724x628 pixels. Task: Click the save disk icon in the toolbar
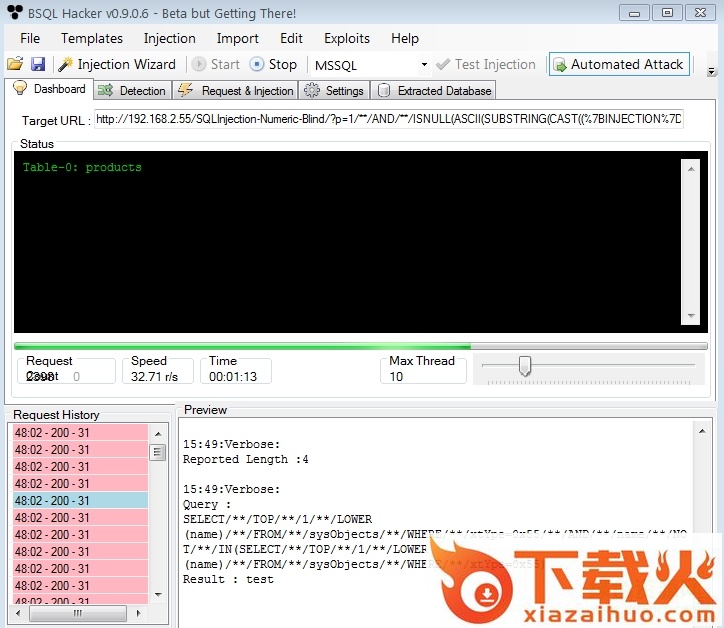(38, 64)
